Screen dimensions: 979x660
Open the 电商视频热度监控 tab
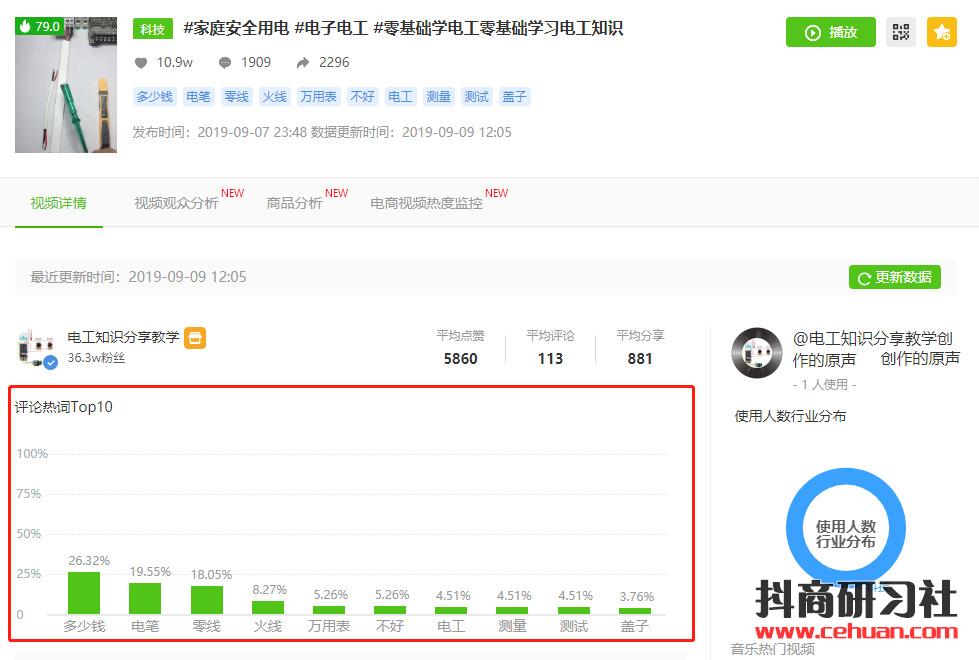(426, 203)
